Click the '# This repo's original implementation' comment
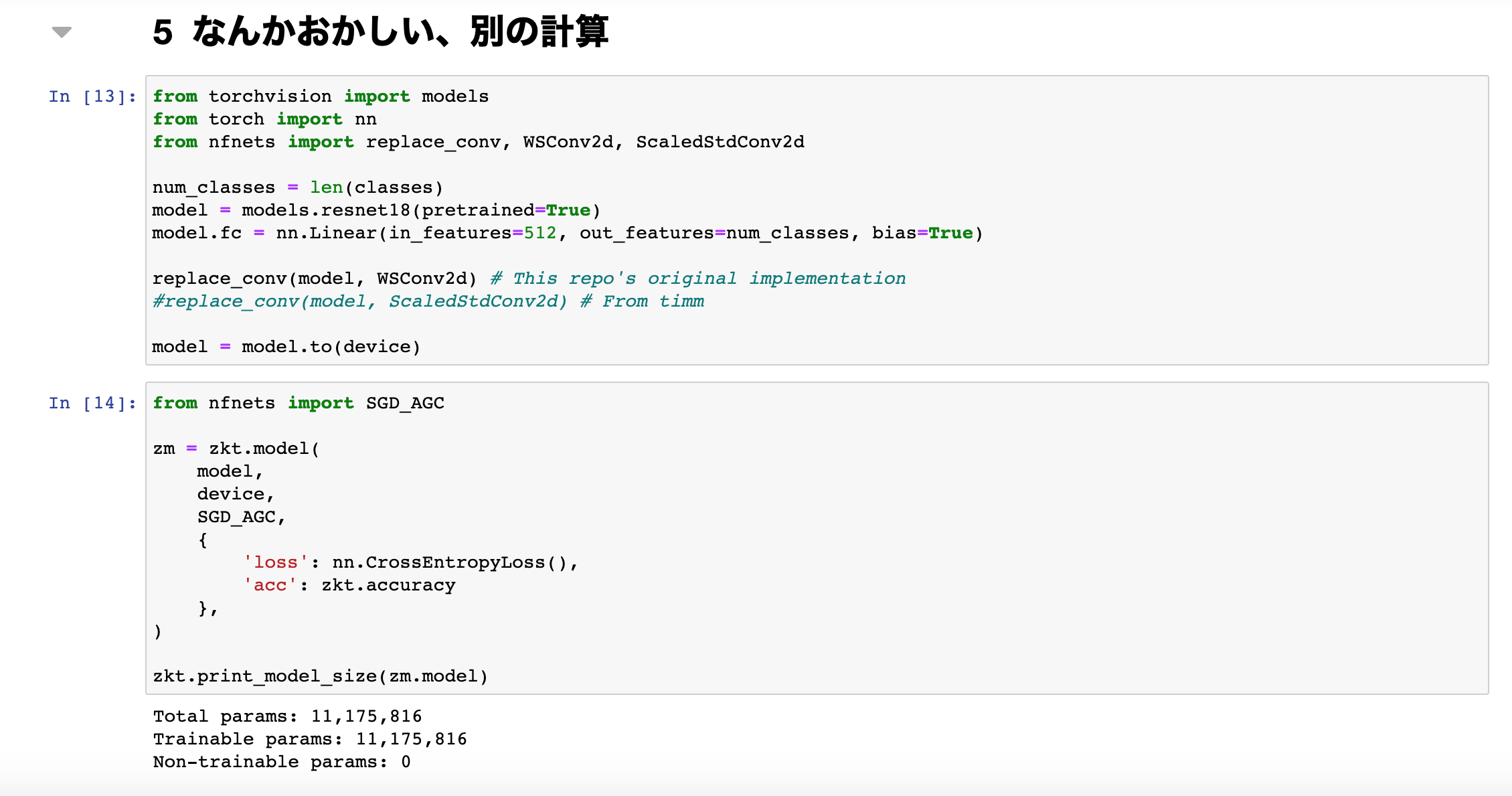The height and width of the screenshot is (796, 1512). pyautogui.click(x=698, y=278)
